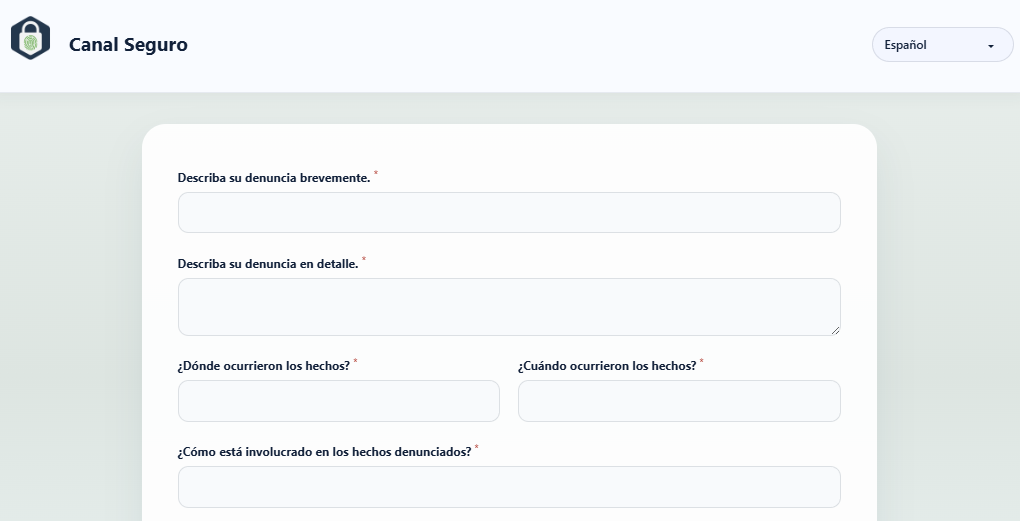This screenshot has height=521, width=1020.
Task: Click the ¿Dónde ocurrieron los hechos? field
Action: 338,401
